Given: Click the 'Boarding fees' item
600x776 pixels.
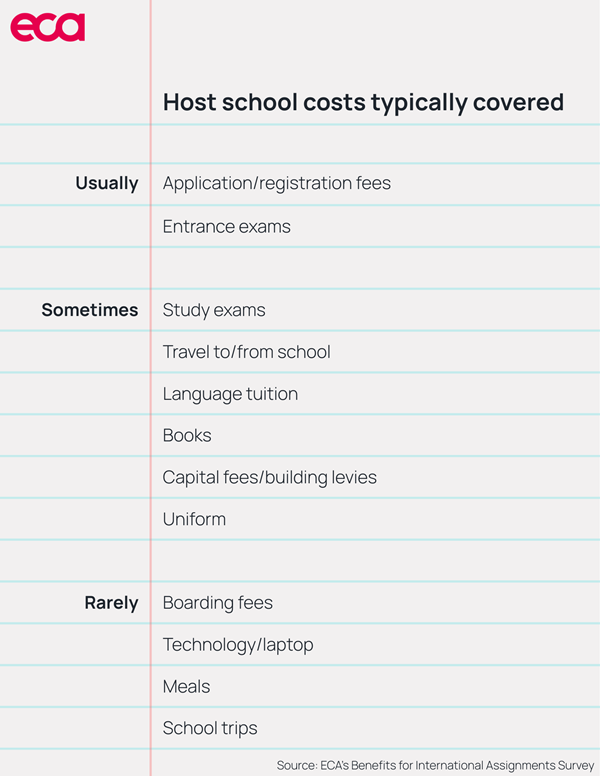Looking at the screenshot, I should (217, 603).
